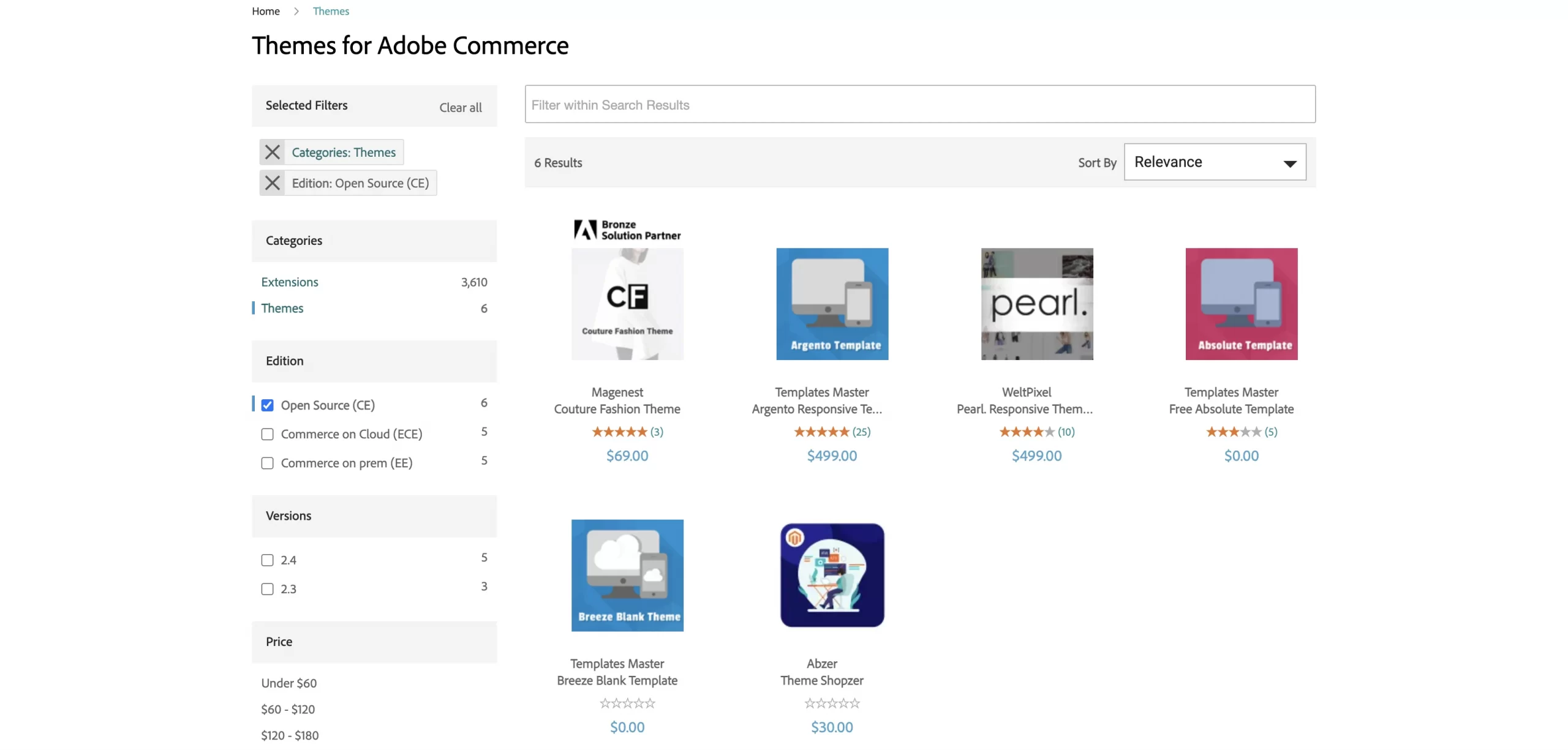Click the Themes breadcrumb link
The width and height of the screenshot is (1568, 750).
331,11
